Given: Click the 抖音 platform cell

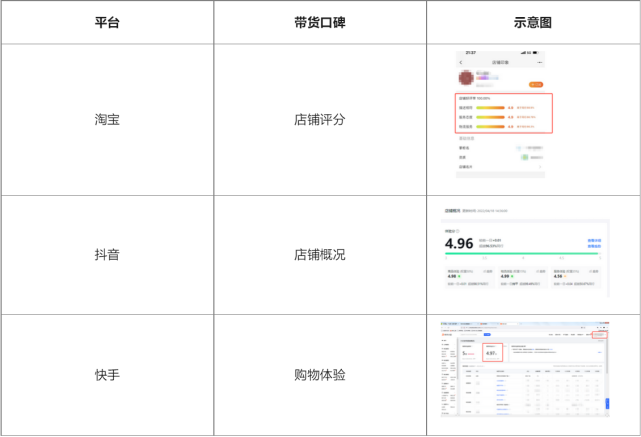Looking at the screenshot, I should (107, 255).
